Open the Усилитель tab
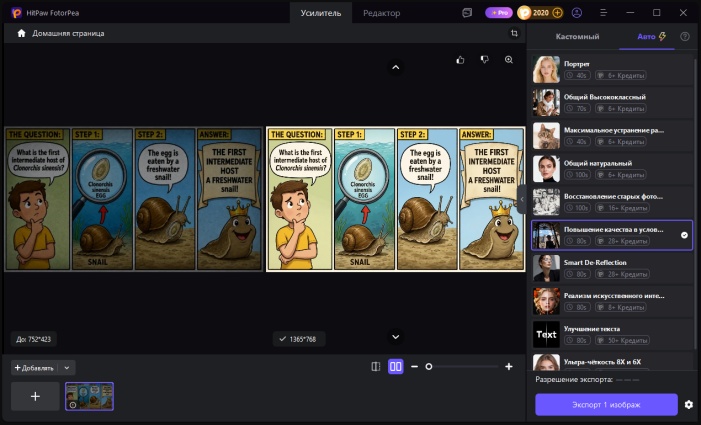 click(x=321, y=13)
